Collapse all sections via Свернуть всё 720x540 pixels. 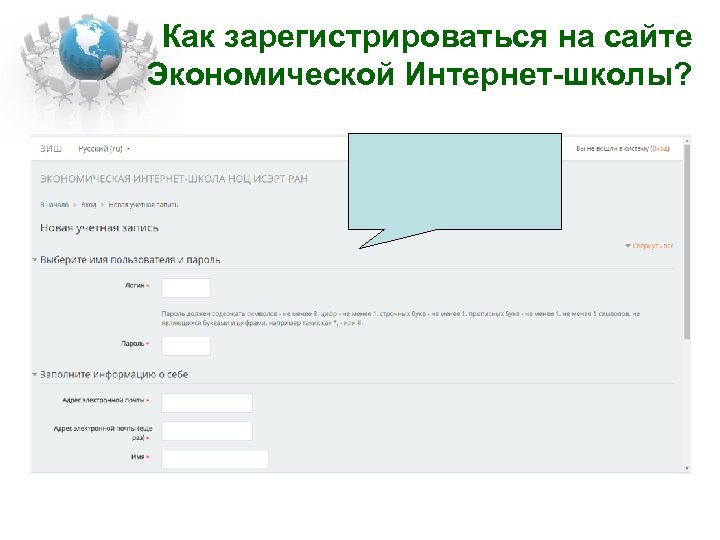coord(649,246)
